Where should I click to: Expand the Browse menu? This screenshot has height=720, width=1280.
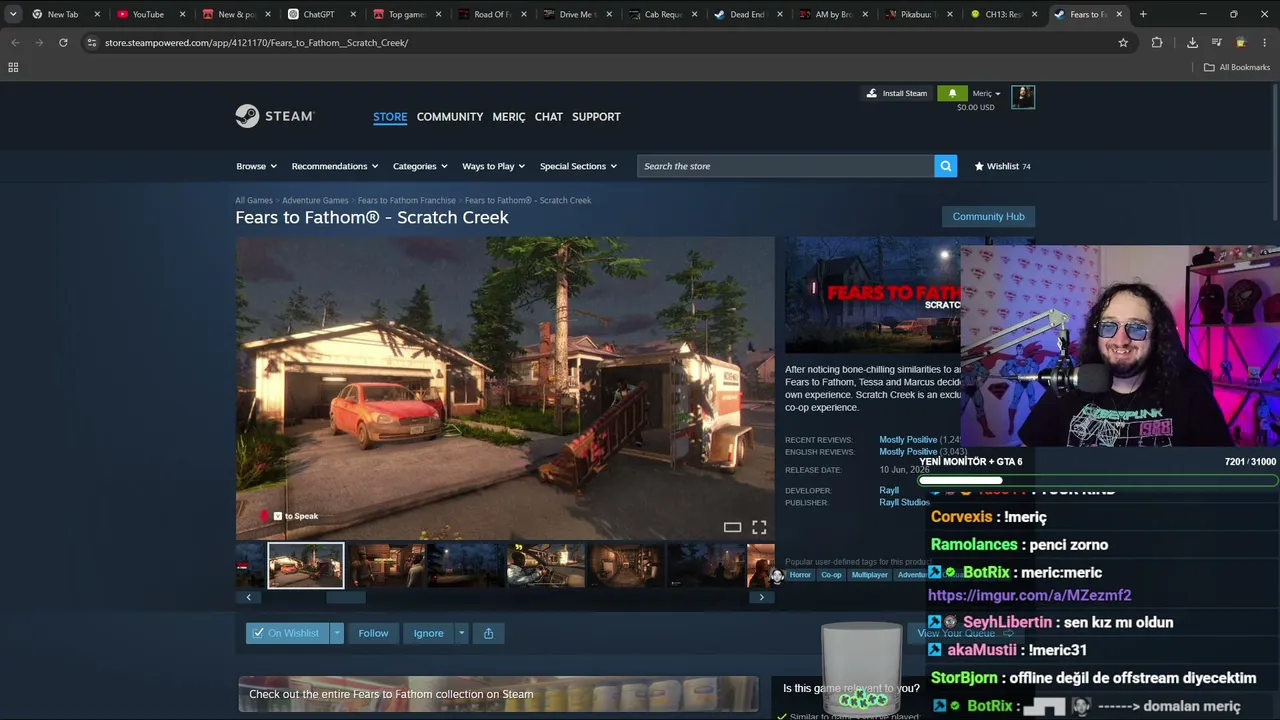tap(256, 166)
